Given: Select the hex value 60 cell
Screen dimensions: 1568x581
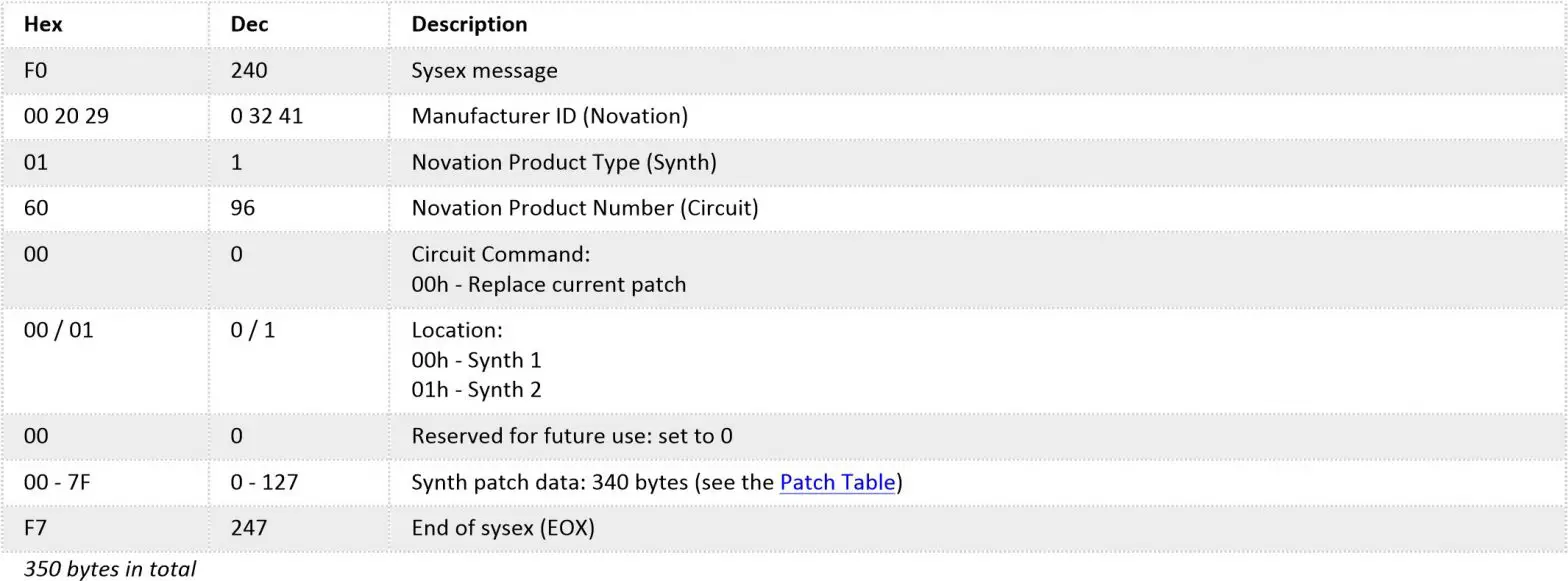Looking at the screenshot, I should tap(35, 208).
